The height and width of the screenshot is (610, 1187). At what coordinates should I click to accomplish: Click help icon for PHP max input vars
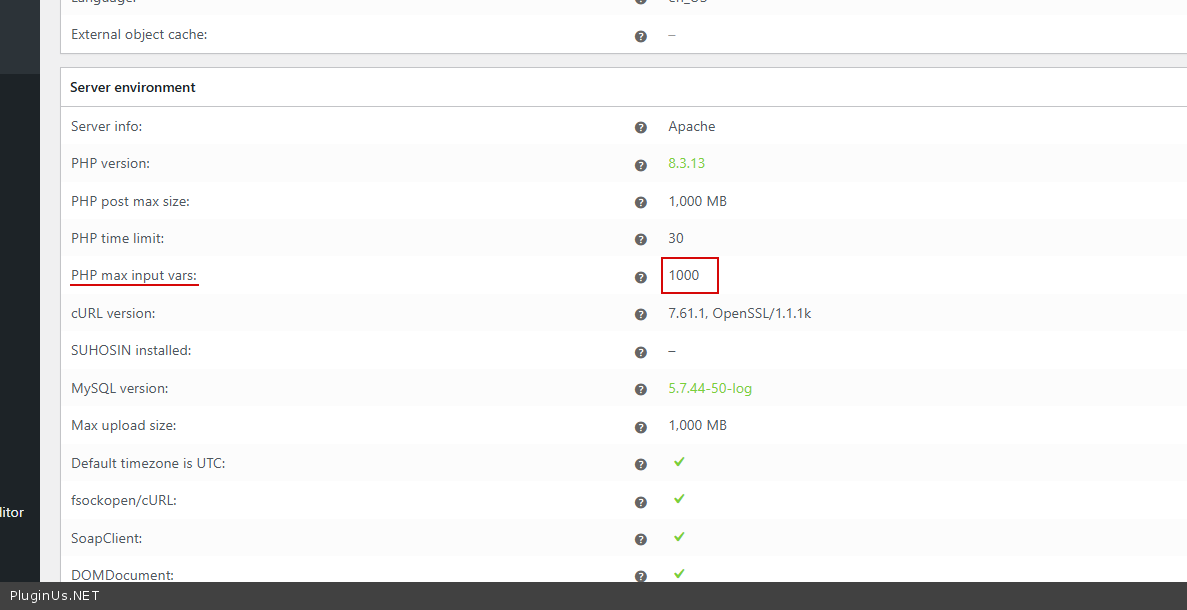coord(641,277)
